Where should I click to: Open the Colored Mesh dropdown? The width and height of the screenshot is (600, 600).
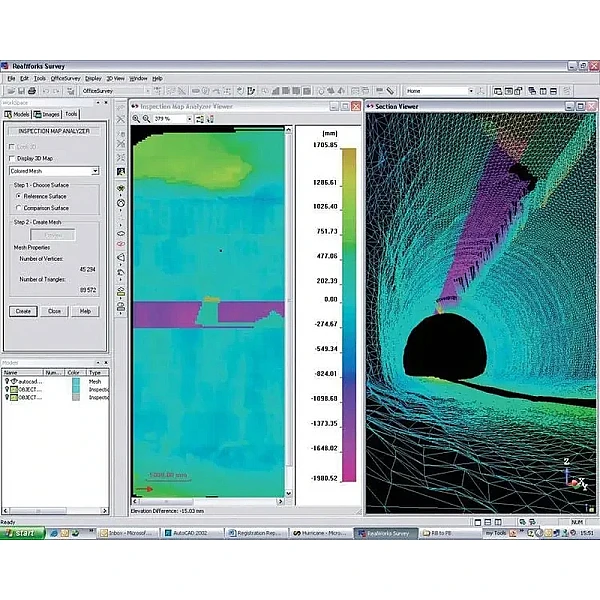click(x=95, y=171)
